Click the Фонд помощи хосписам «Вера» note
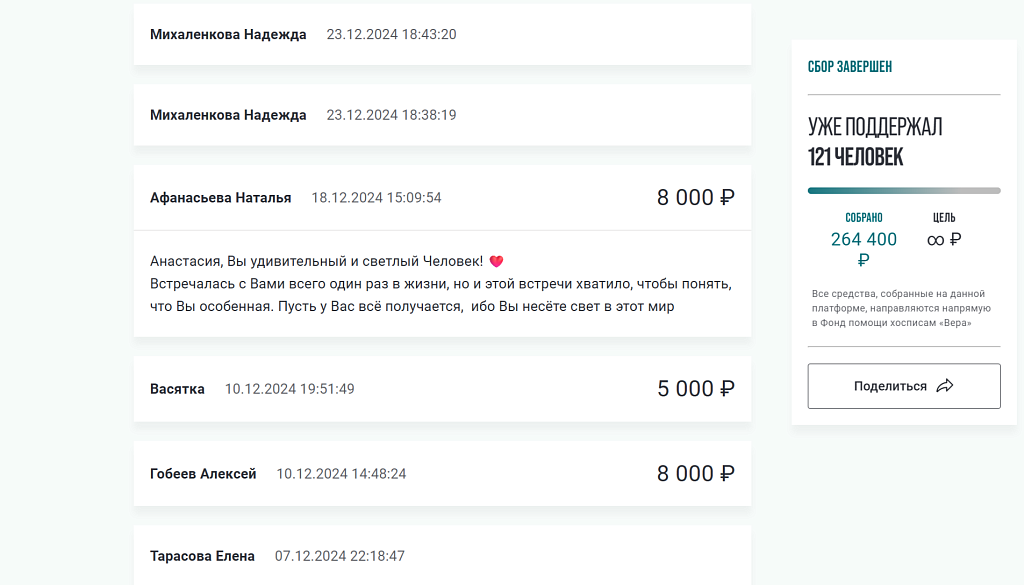Image resolution: width=1024 pixels, height=585 pixels. click(x=901, y=308)
